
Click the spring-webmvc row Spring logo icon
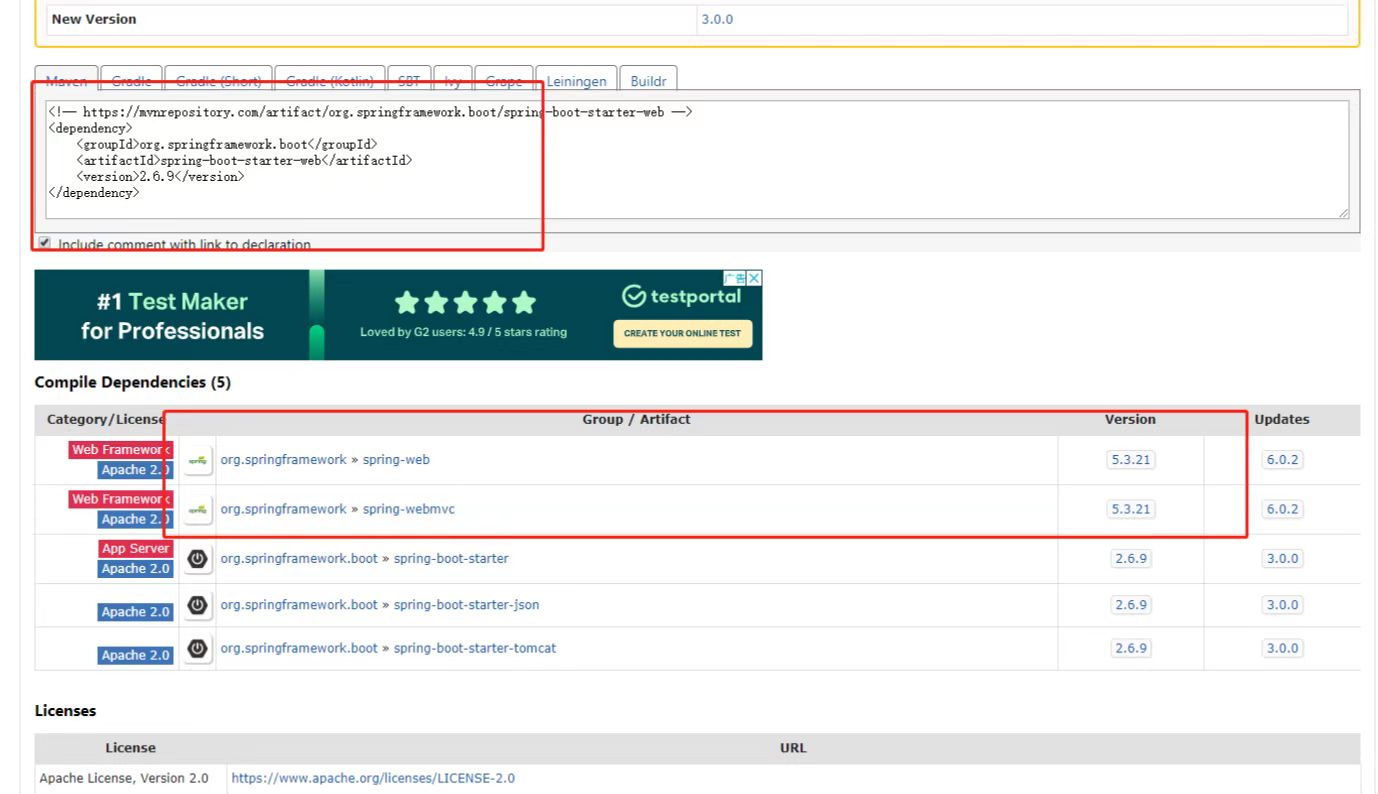coord(198,509)
